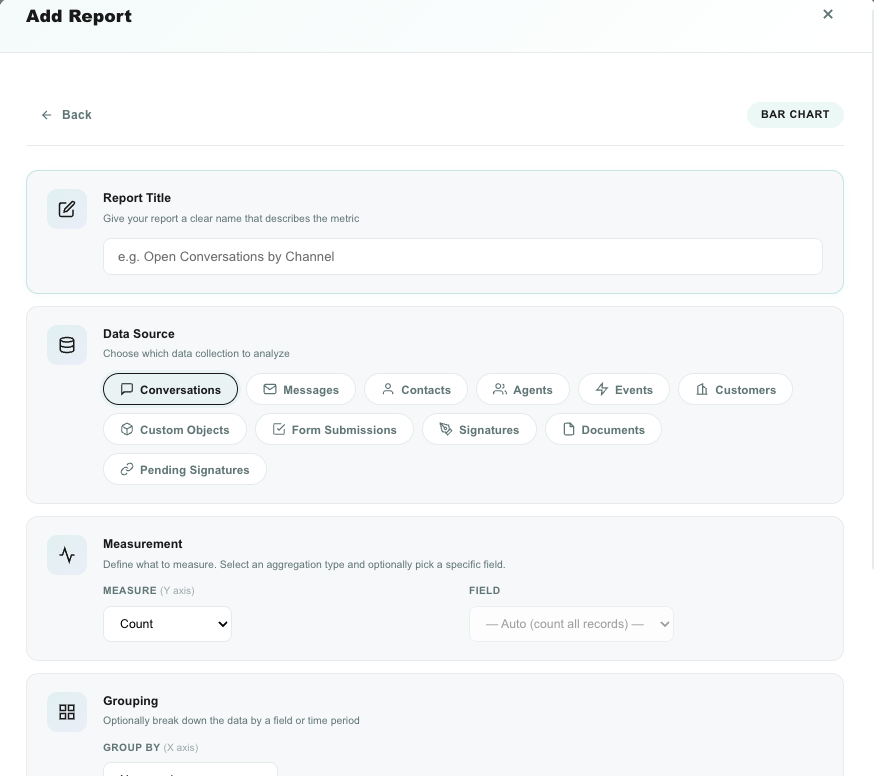Close the Add Report dialog
This screenshot has height=776, width=874.
pos(828,14)
